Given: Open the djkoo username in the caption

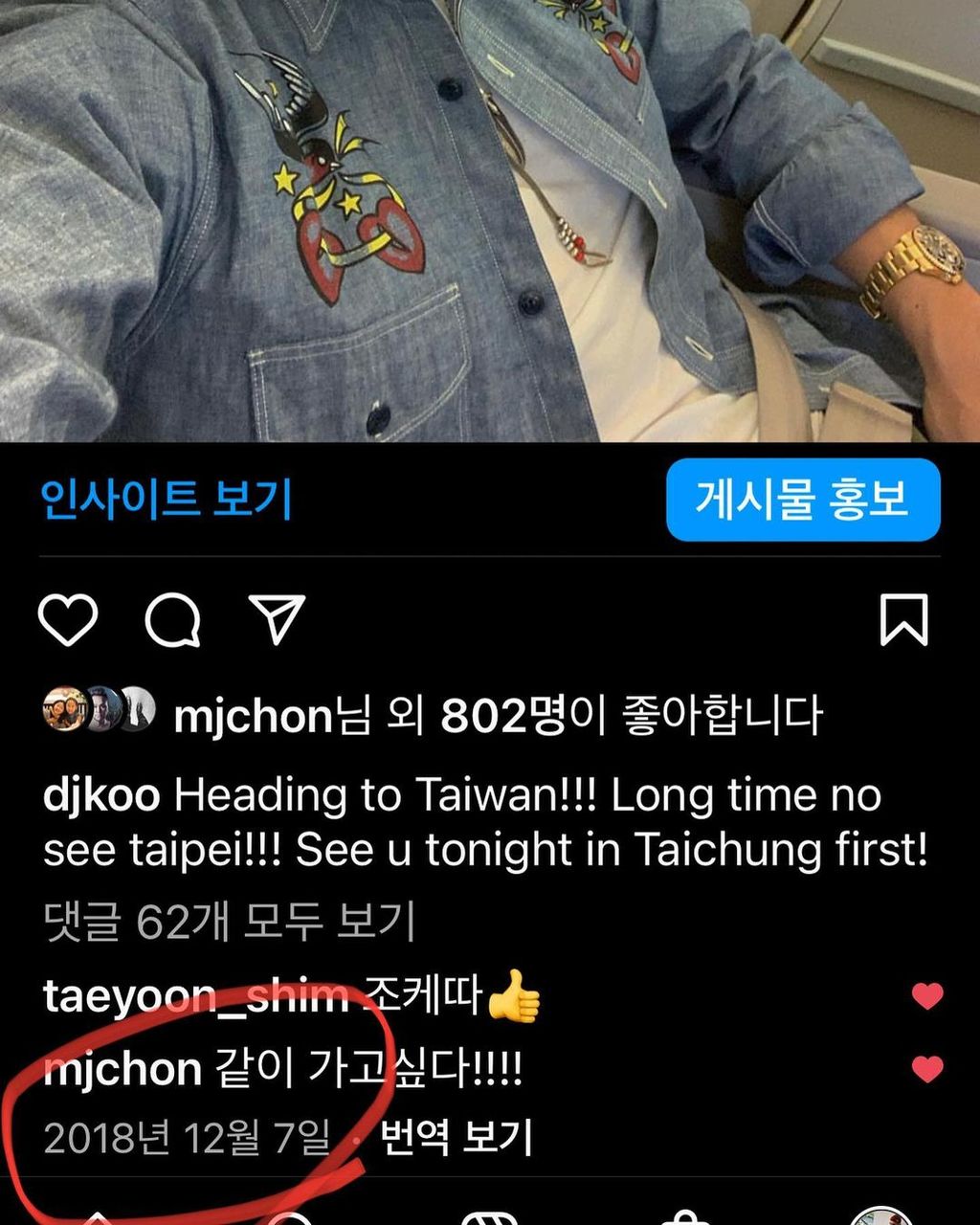Looking at the screenshot, I should click(101, 795).
